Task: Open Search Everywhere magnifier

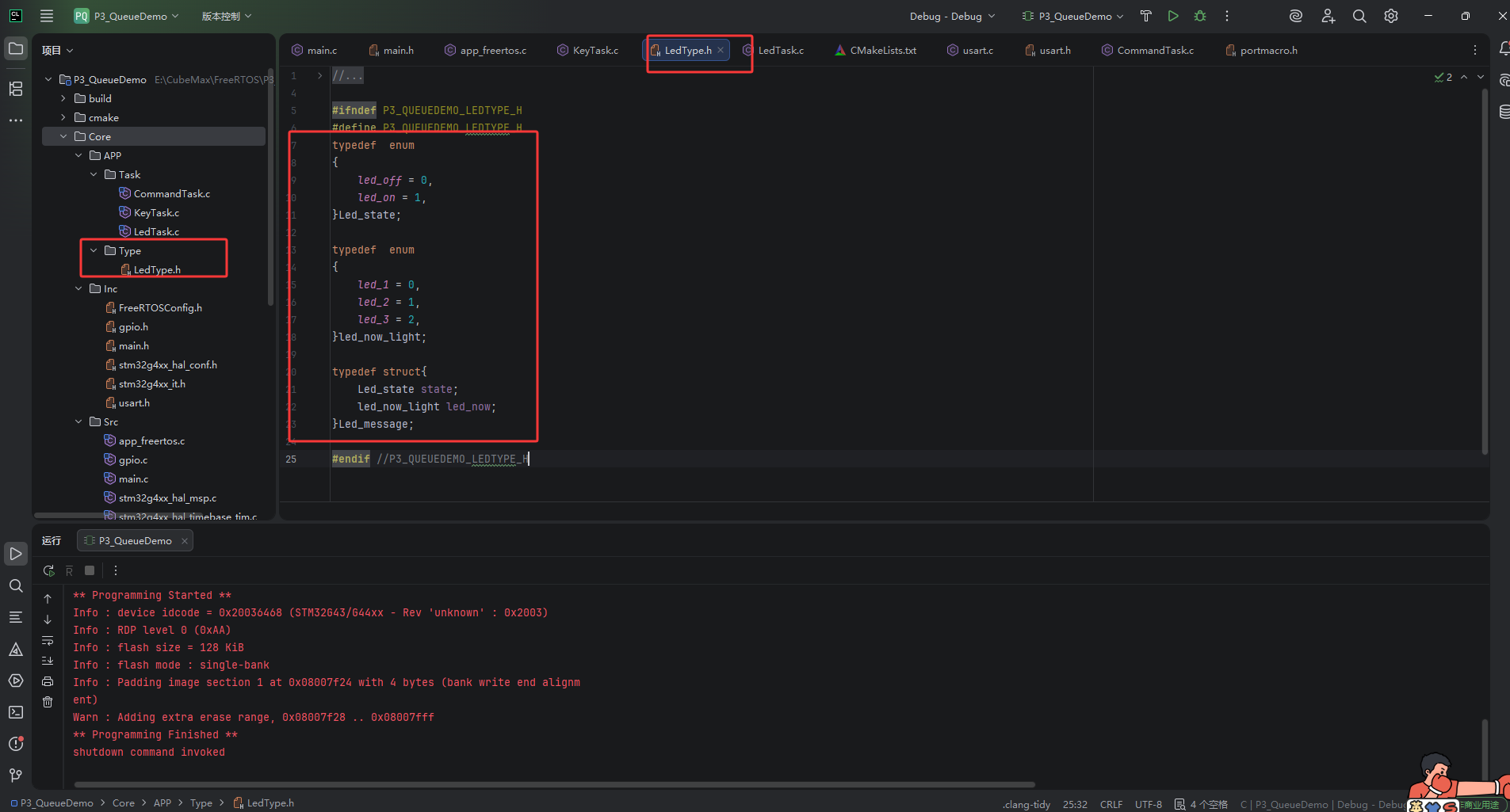Action: tap(1359, 16)
